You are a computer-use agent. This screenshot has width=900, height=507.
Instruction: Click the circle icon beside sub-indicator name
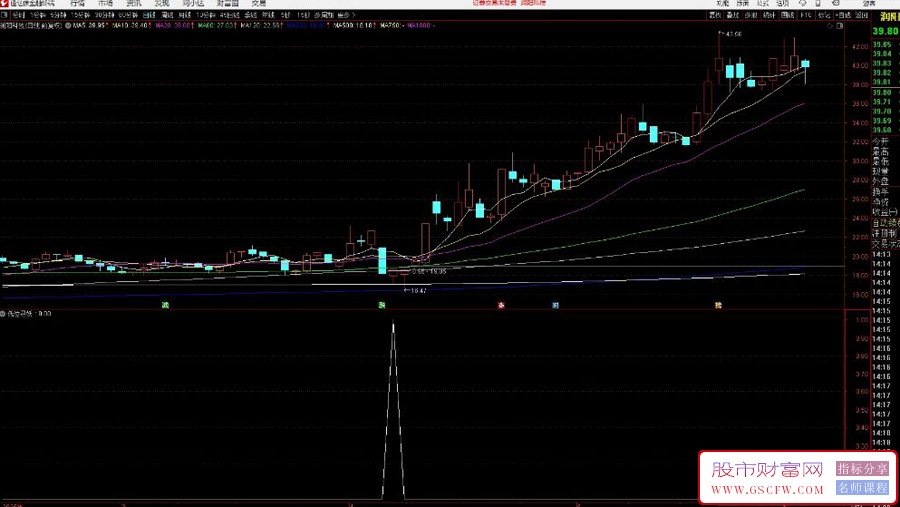point(3,314)
